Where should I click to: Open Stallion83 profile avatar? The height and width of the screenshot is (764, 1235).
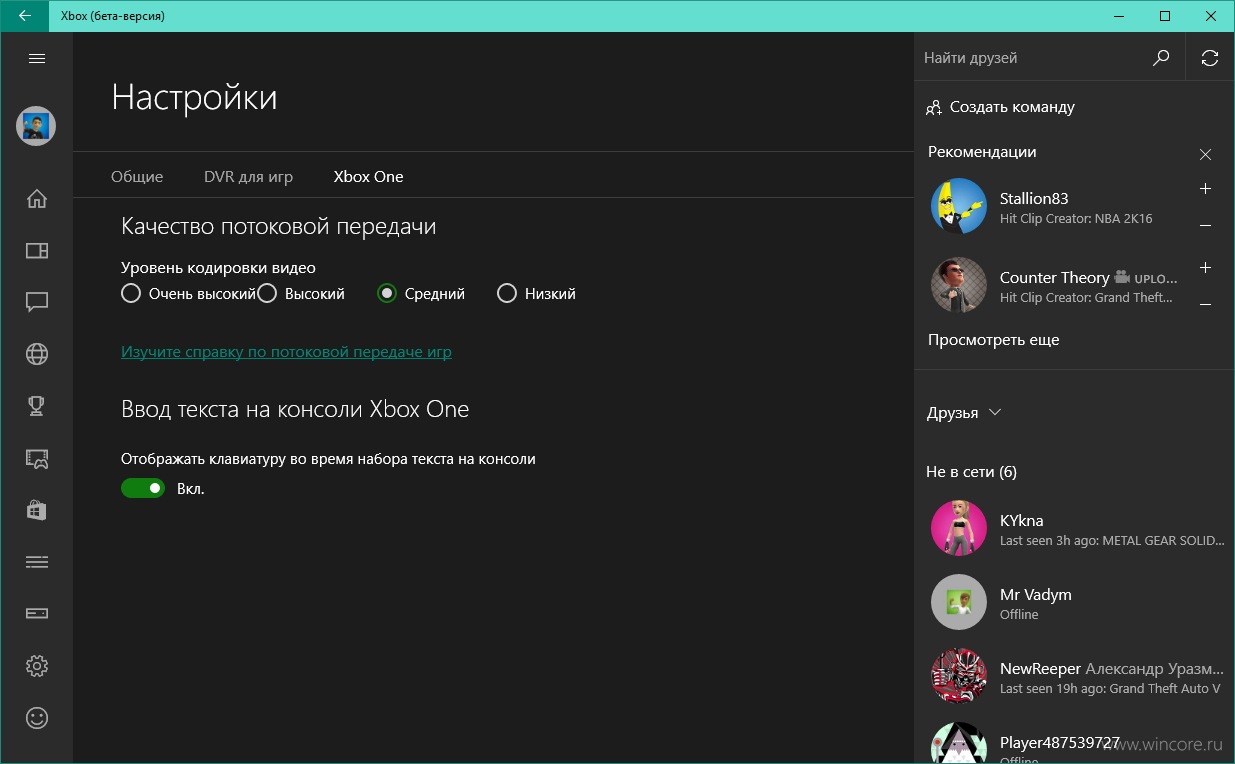pos(959,207)
